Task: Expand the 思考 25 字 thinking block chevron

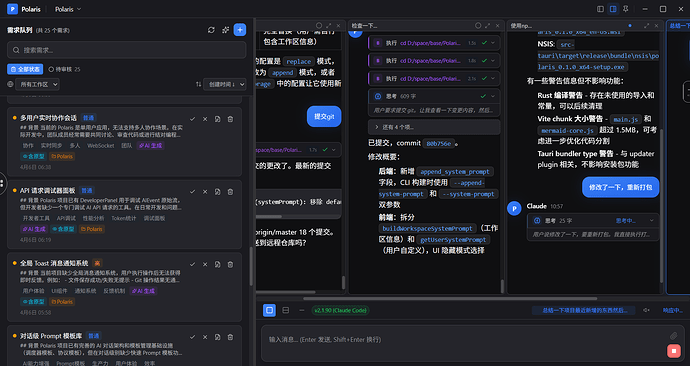Action: click(x=652, y=221)
